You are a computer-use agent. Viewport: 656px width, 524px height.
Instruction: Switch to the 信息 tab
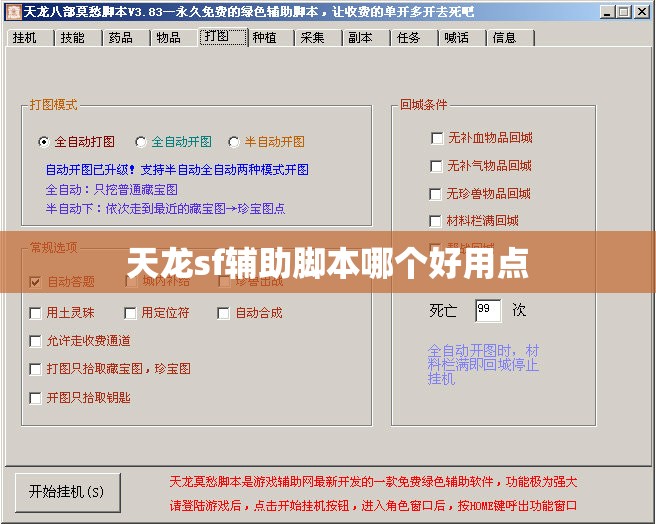(x=510, y=38)
